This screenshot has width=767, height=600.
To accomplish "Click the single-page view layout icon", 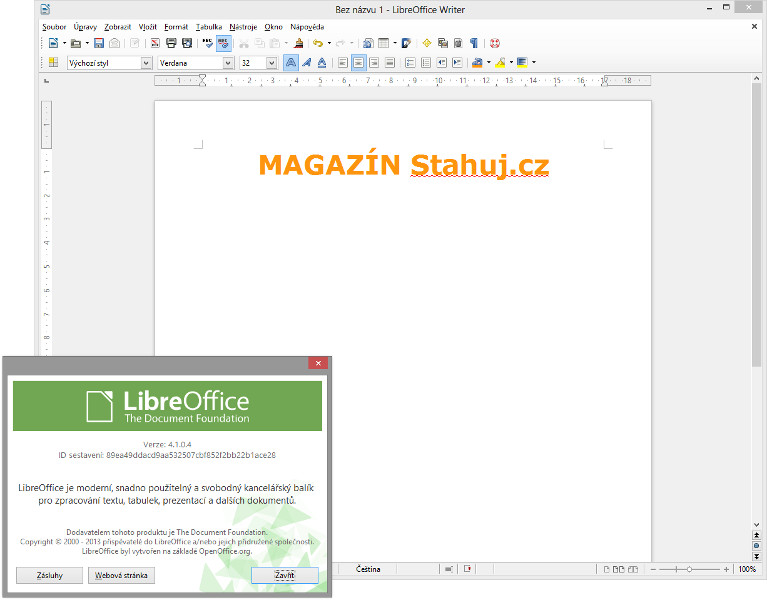I will pyautogui.click(x=607, y=569).
